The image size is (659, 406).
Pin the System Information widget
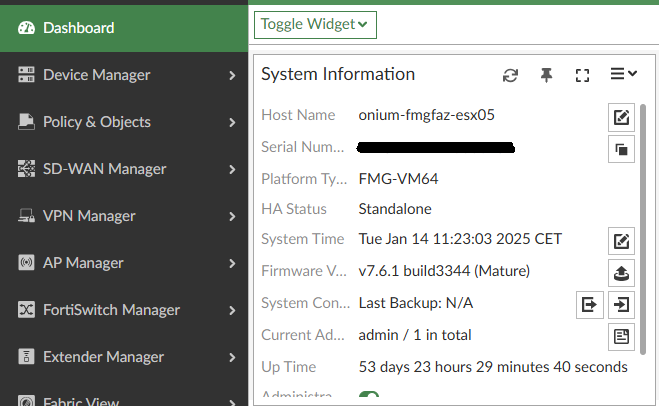(x=547, y=75)
